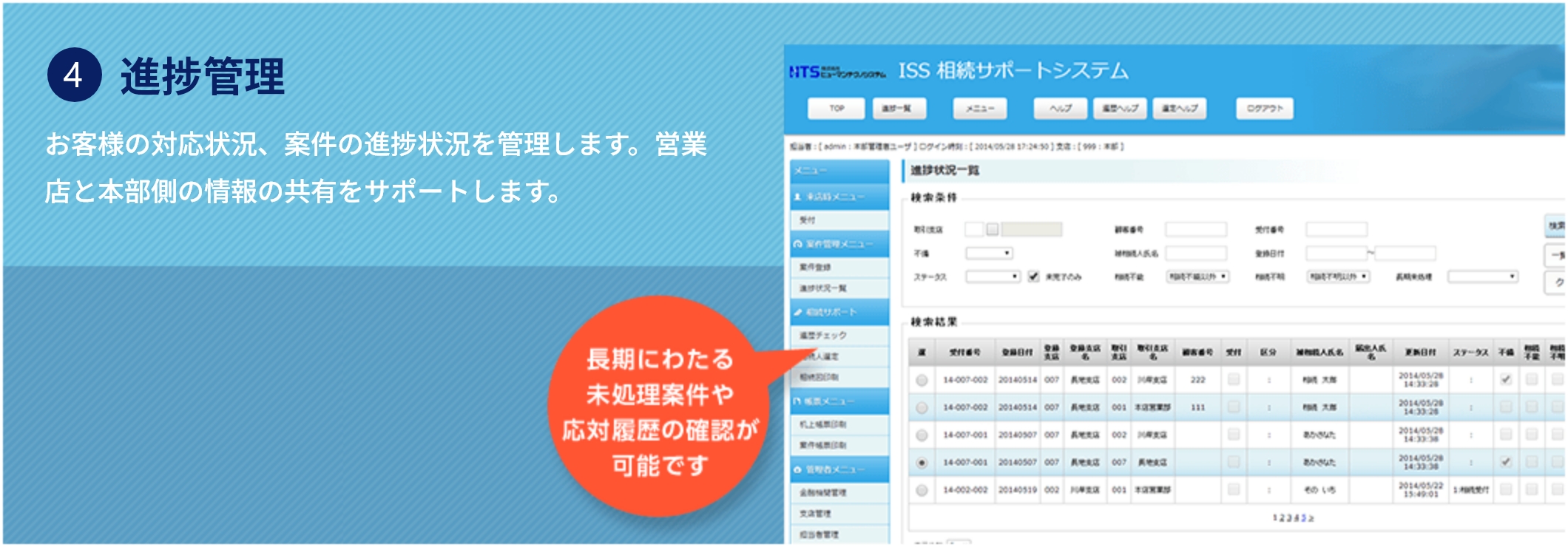Collapse the 来店時メニュー sidebar section
Image resolution: width=1568 pixels, height=547 pixels.
pyautogui.click(x=839, y=197)
